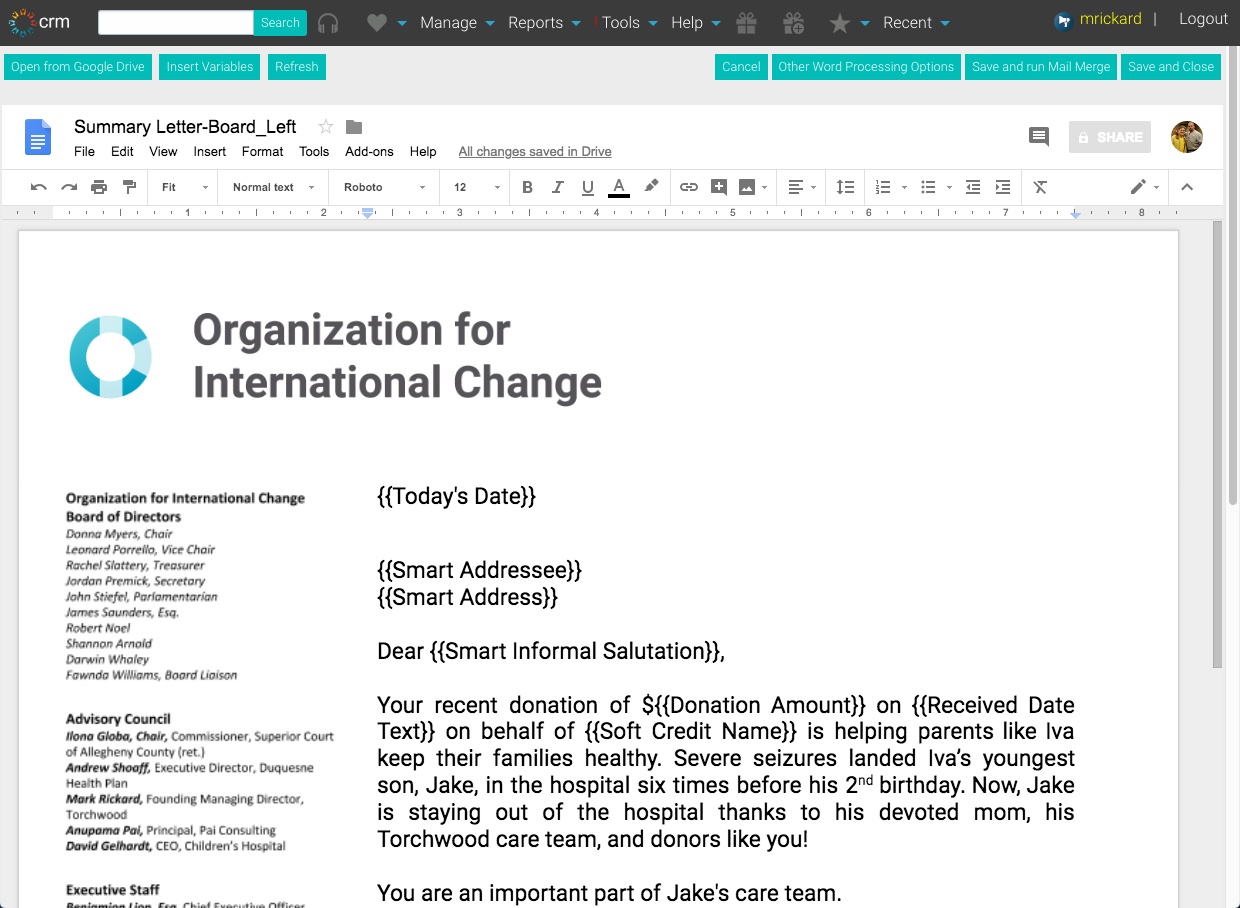Click Other Word Processing Options button

[x=866, y=67]
